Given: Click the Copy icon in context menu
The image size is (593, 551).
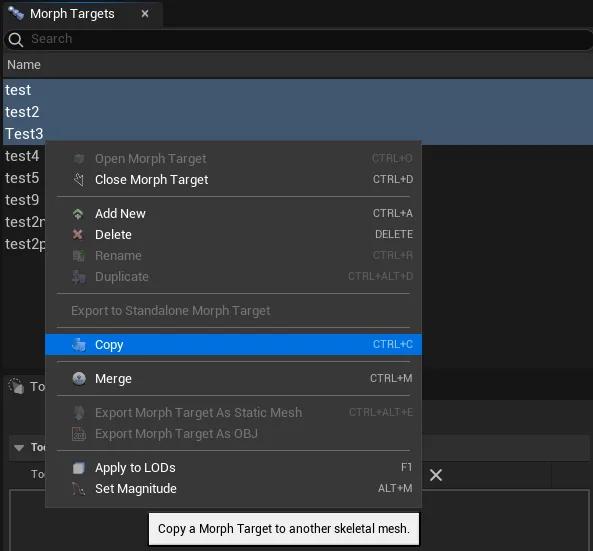Looking at the screenshot, I should (79, 345).
